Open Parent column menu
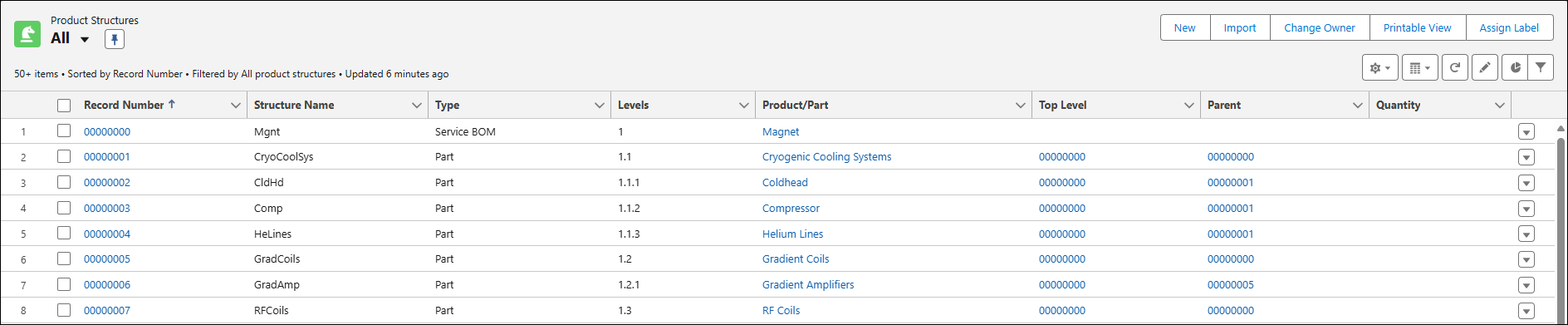Image resolution: width=1568 pixels, height=325 pixels. [x=1358, y=106]
